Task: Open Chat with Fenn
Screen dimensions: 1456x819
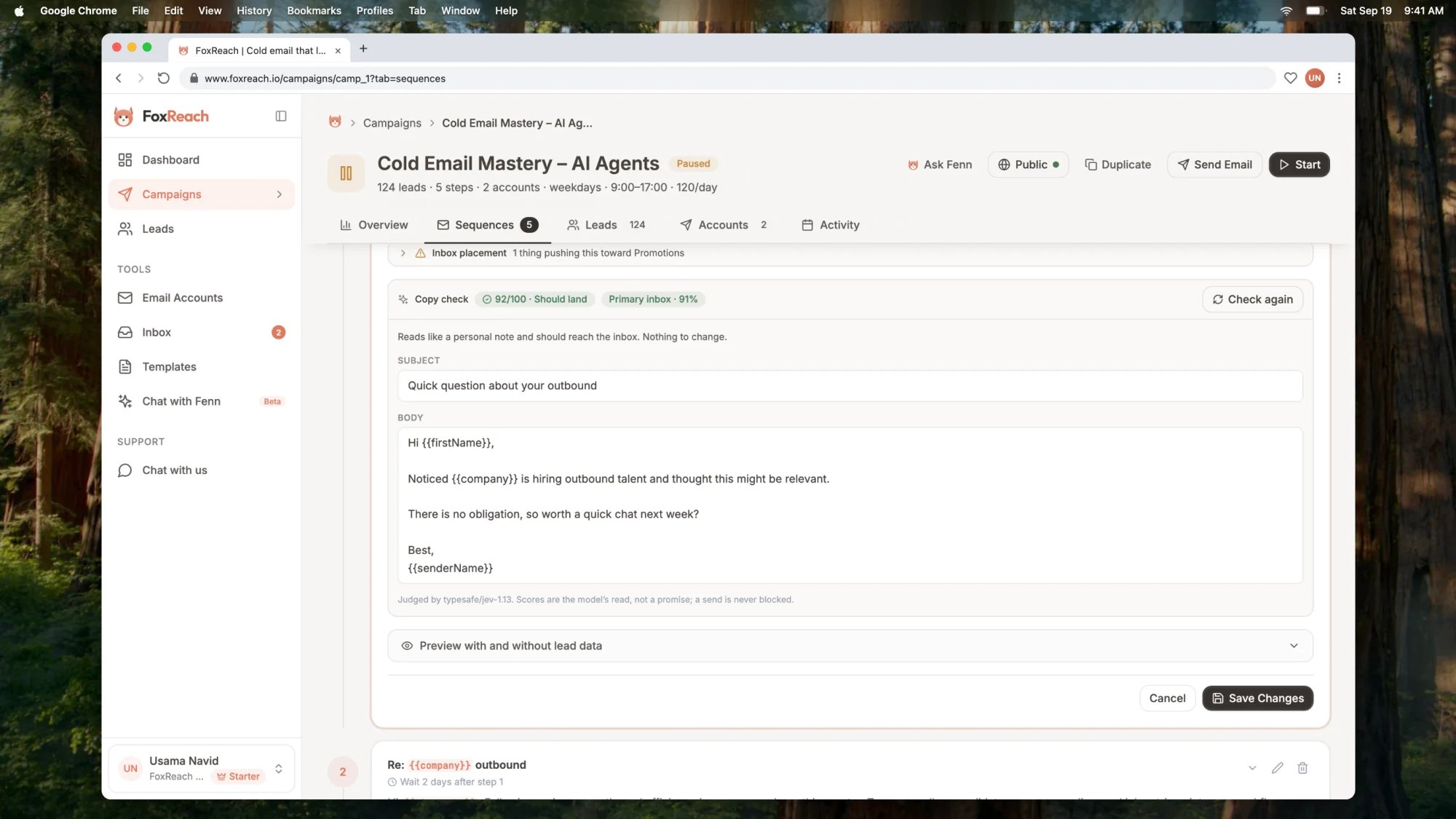Action: [x=202, y=401]
